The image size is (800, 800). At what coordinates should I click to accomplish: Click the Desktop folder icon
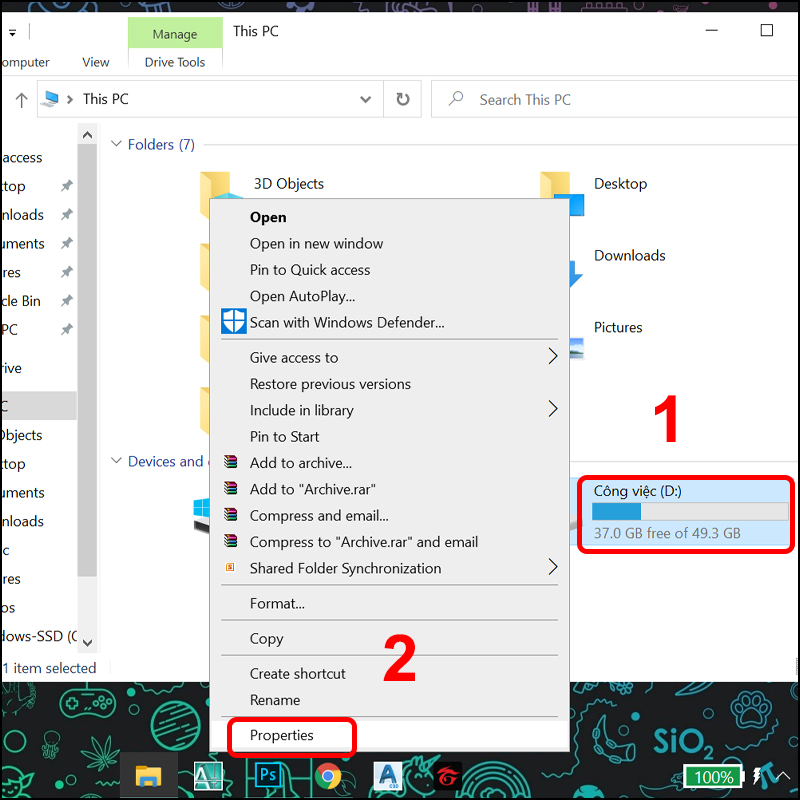coord(562,193)
